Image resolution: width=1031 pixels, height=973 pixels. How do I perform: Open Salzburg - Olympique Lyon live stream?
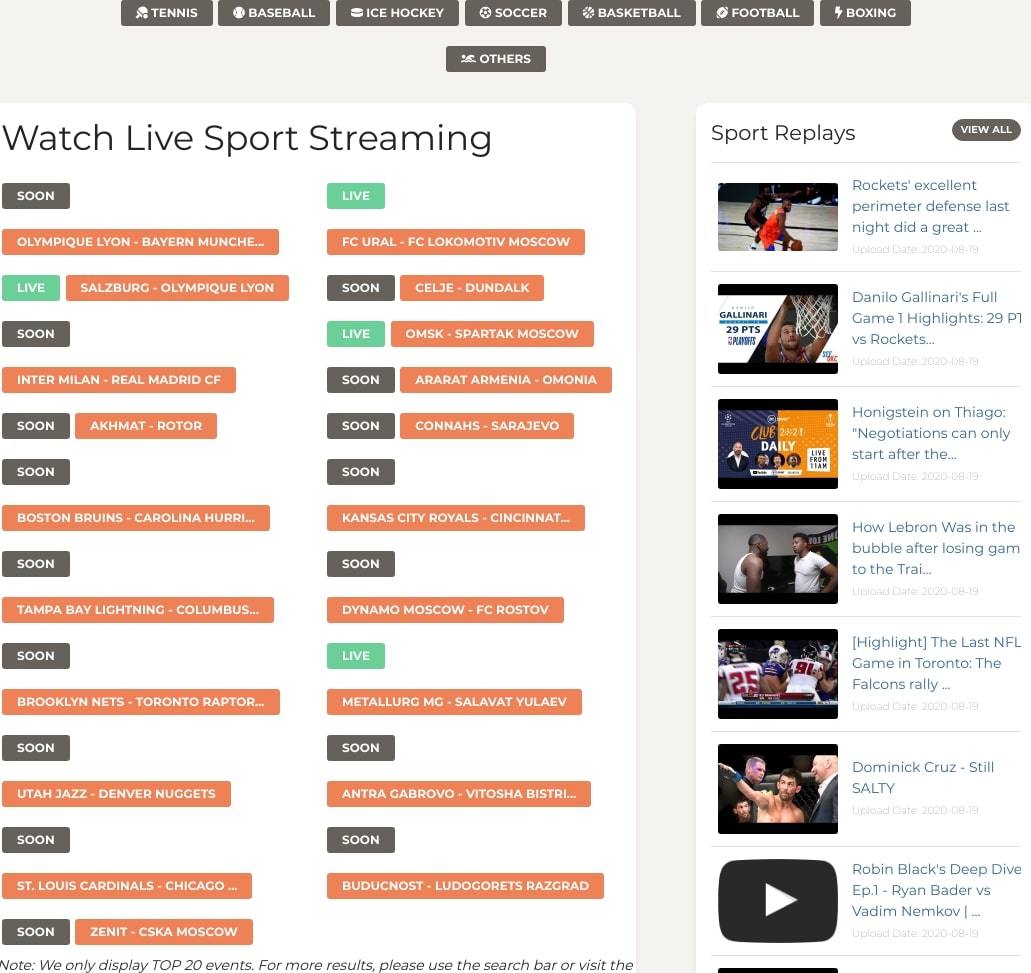pyautogui.click(x=177, y=288)
